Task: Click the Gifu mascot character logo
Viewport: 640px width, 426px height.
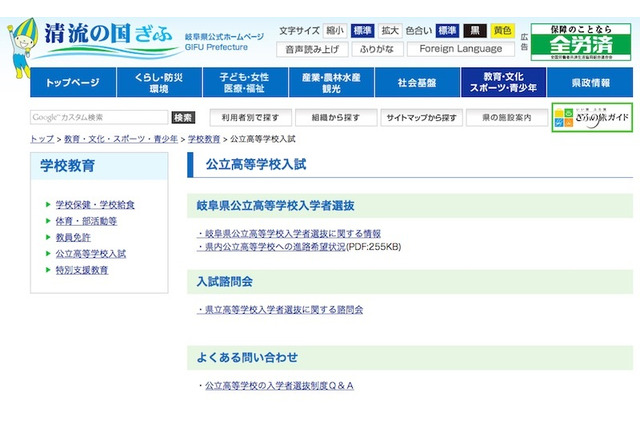Action: click(x=22, y=48)
